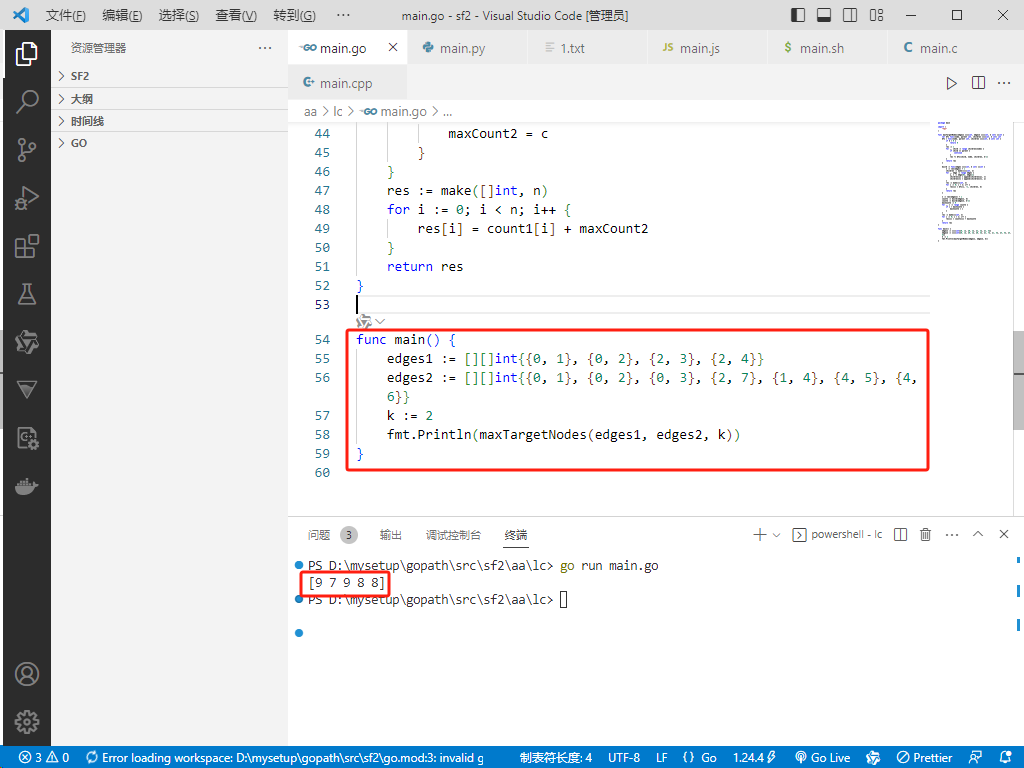The image size is (1024, 768).
Task: Open the Extensions view icon
Action: [27, 246]
